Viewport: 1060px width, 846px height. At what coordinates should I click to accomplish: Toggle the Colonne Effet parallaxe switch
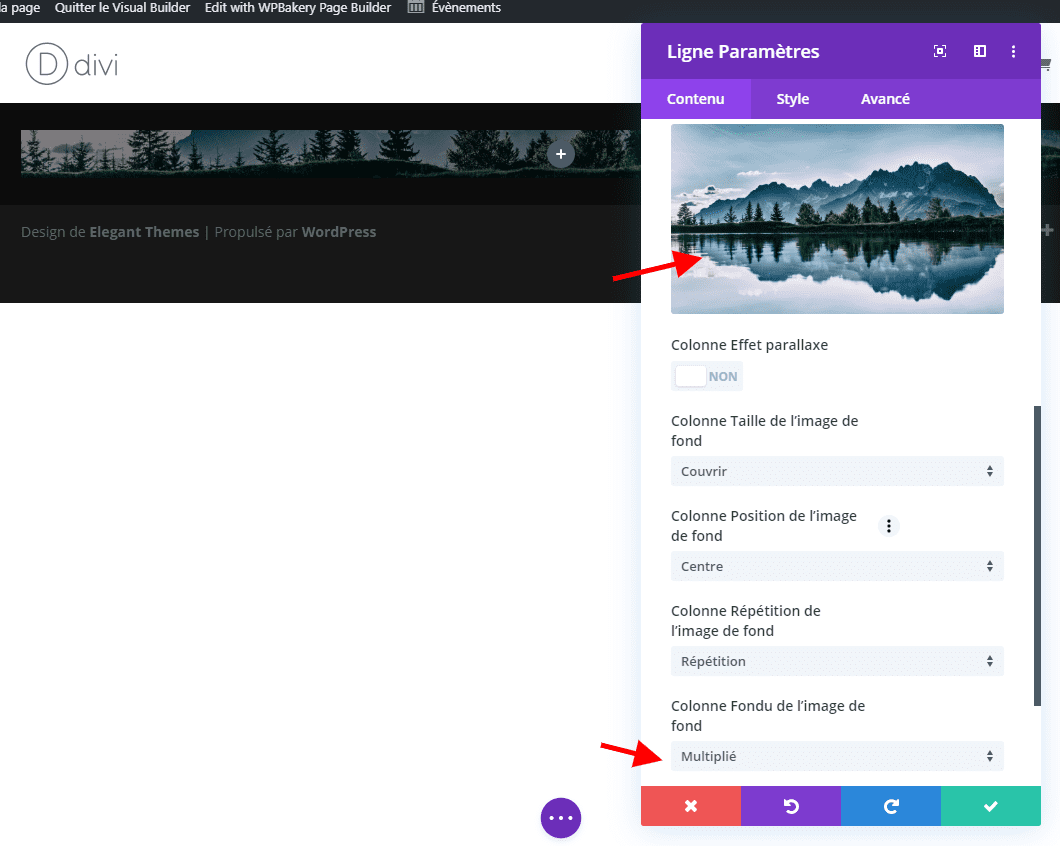click(x=706, y=377)
